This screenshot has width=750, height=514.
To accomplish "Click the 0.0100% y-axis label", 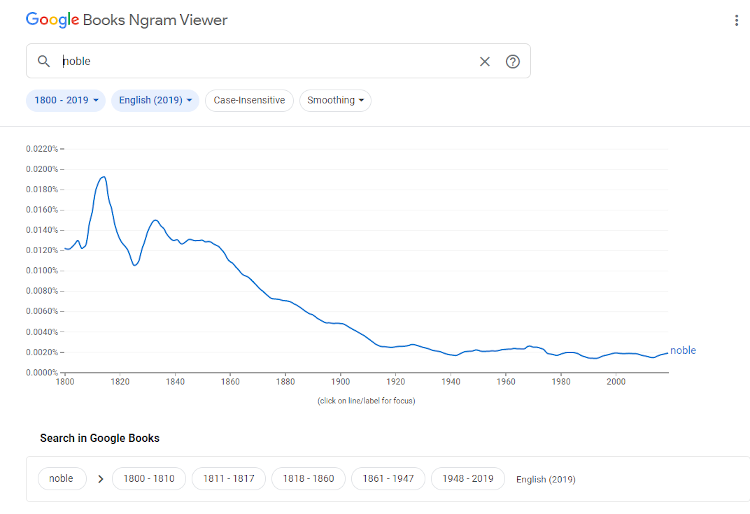I will [42, 271].
